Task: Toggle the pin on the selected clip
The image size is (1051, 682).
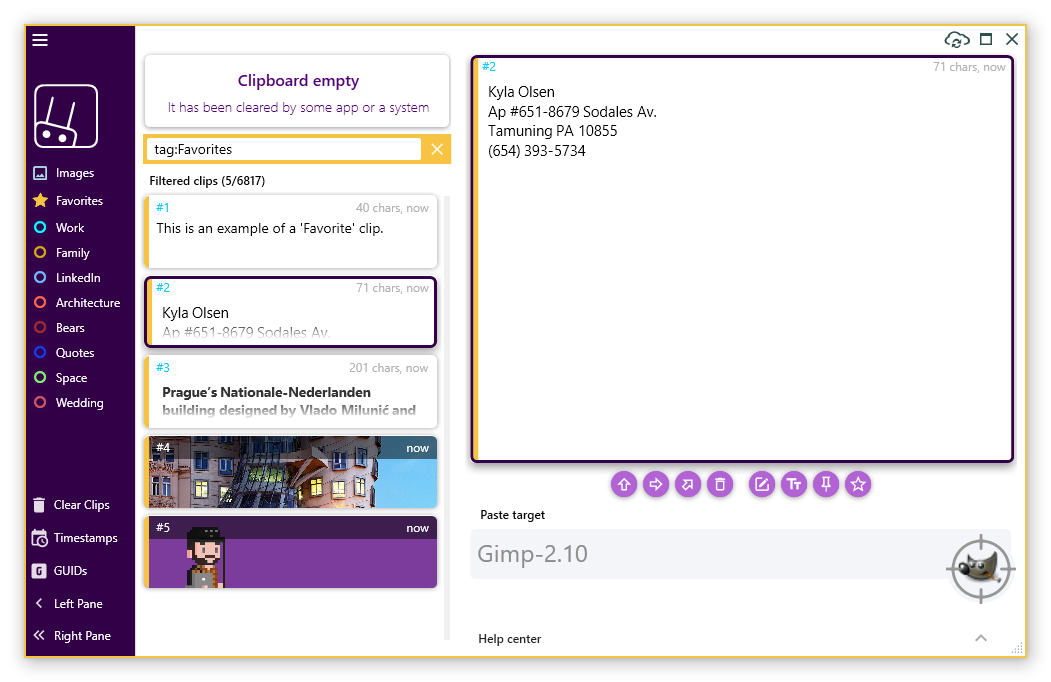Action: coord(826,484)
